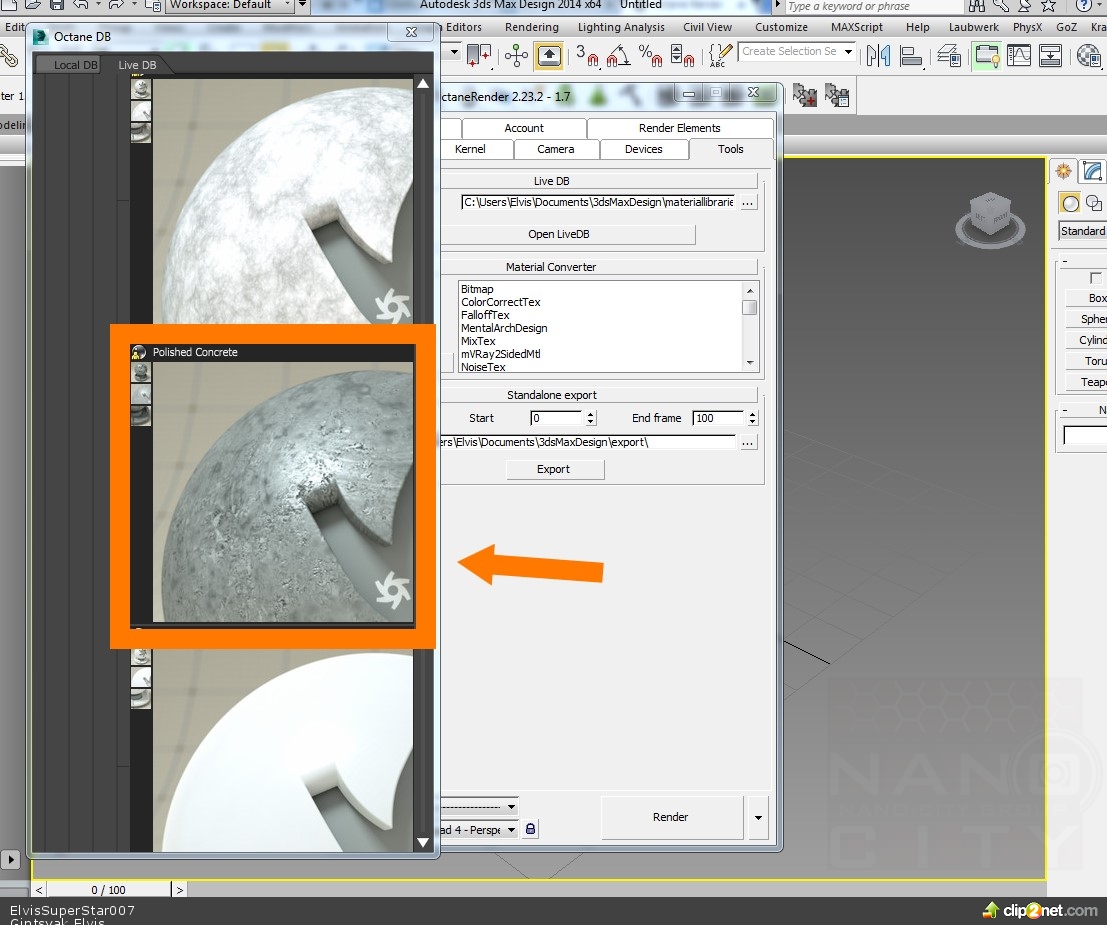Open the Rendering menu
The width and height of the screenshot is (1107, 925).
click(x=532, y=27)
